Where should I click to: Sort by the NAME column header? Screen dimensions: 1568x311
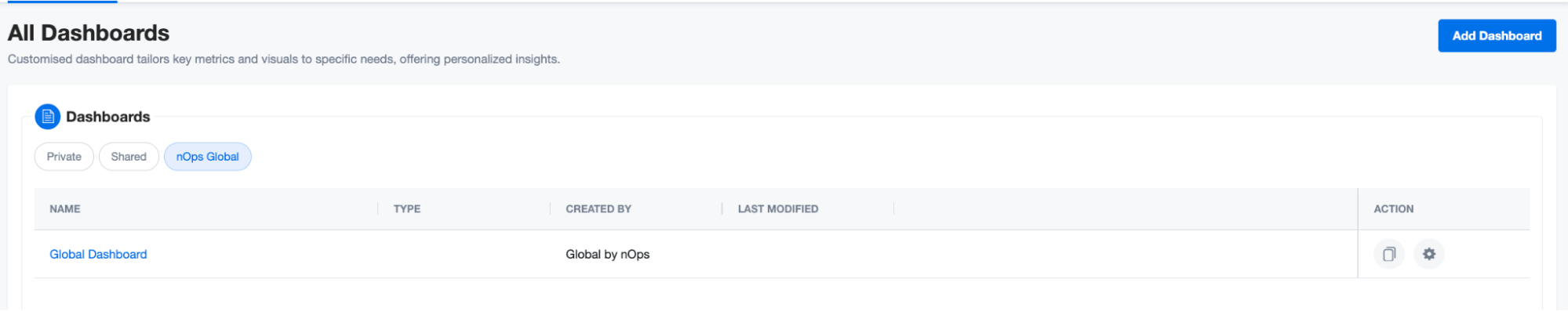tap(65, 209)
